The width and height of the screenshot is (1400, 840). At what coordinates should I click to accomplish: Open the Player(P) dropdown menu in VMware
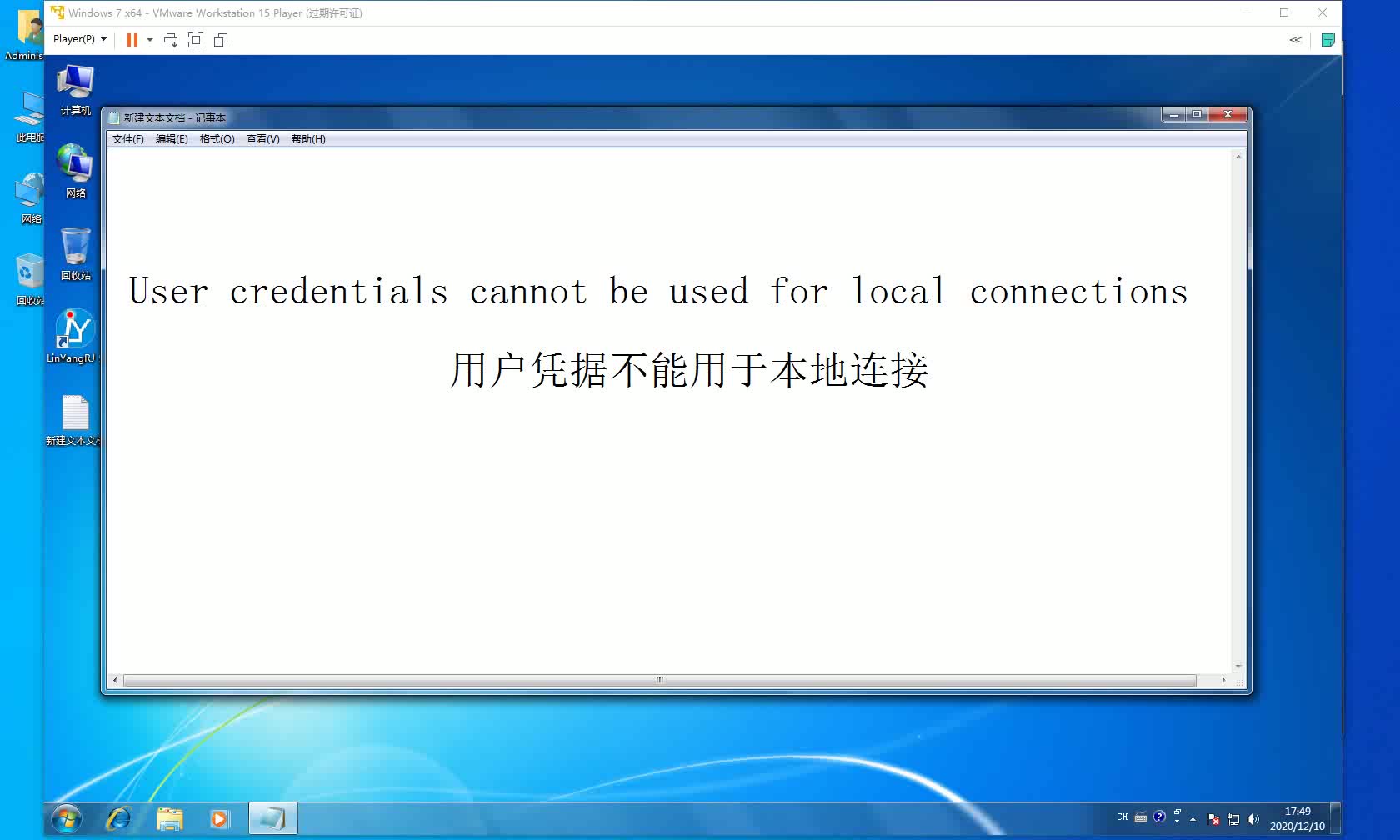[x=79, y=39]
